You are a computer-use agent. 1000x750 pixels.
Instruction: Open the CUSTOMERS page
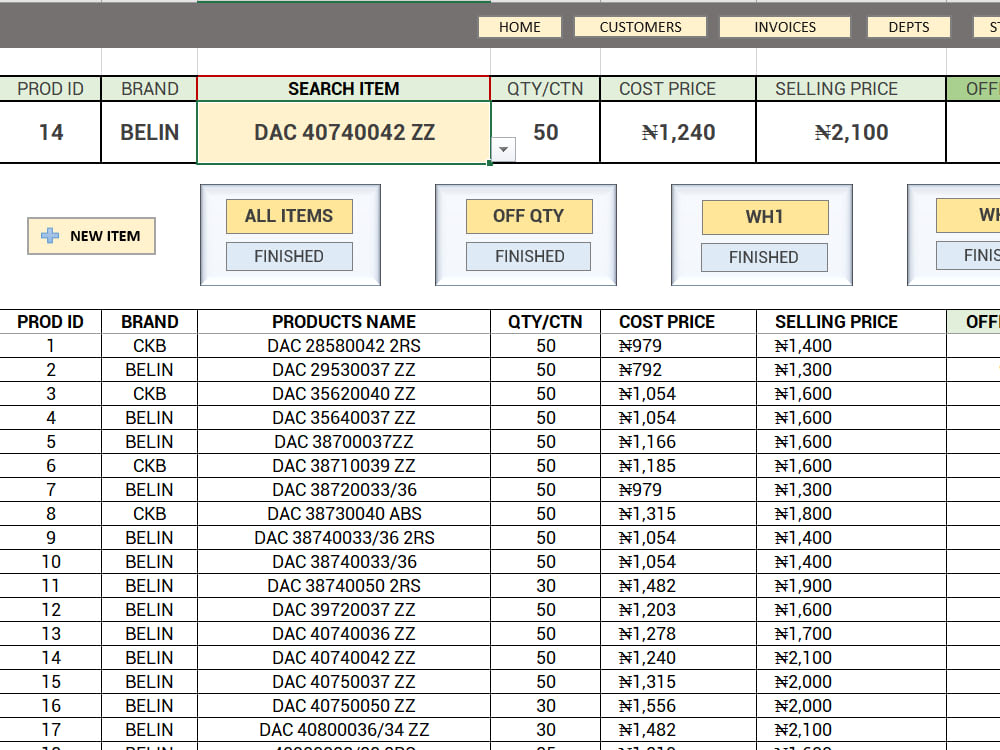point(640,26)
